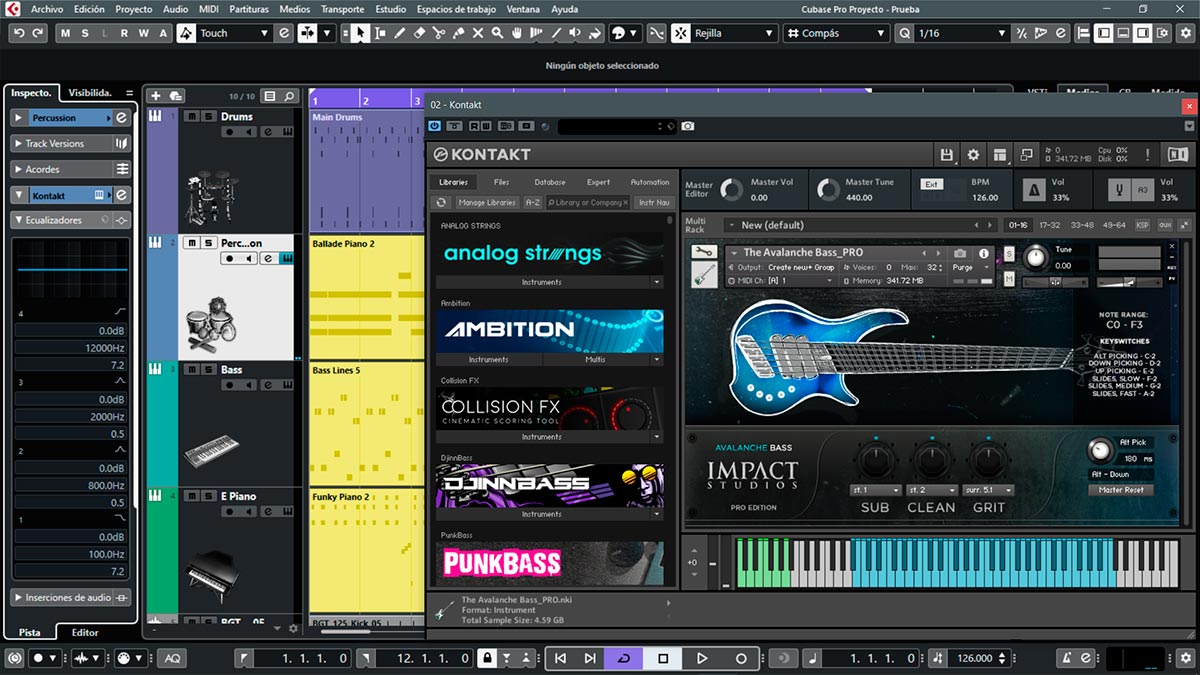The image size is (1200, 675).
Task: Click the Ambition library banner
Action: click(549, 330)
